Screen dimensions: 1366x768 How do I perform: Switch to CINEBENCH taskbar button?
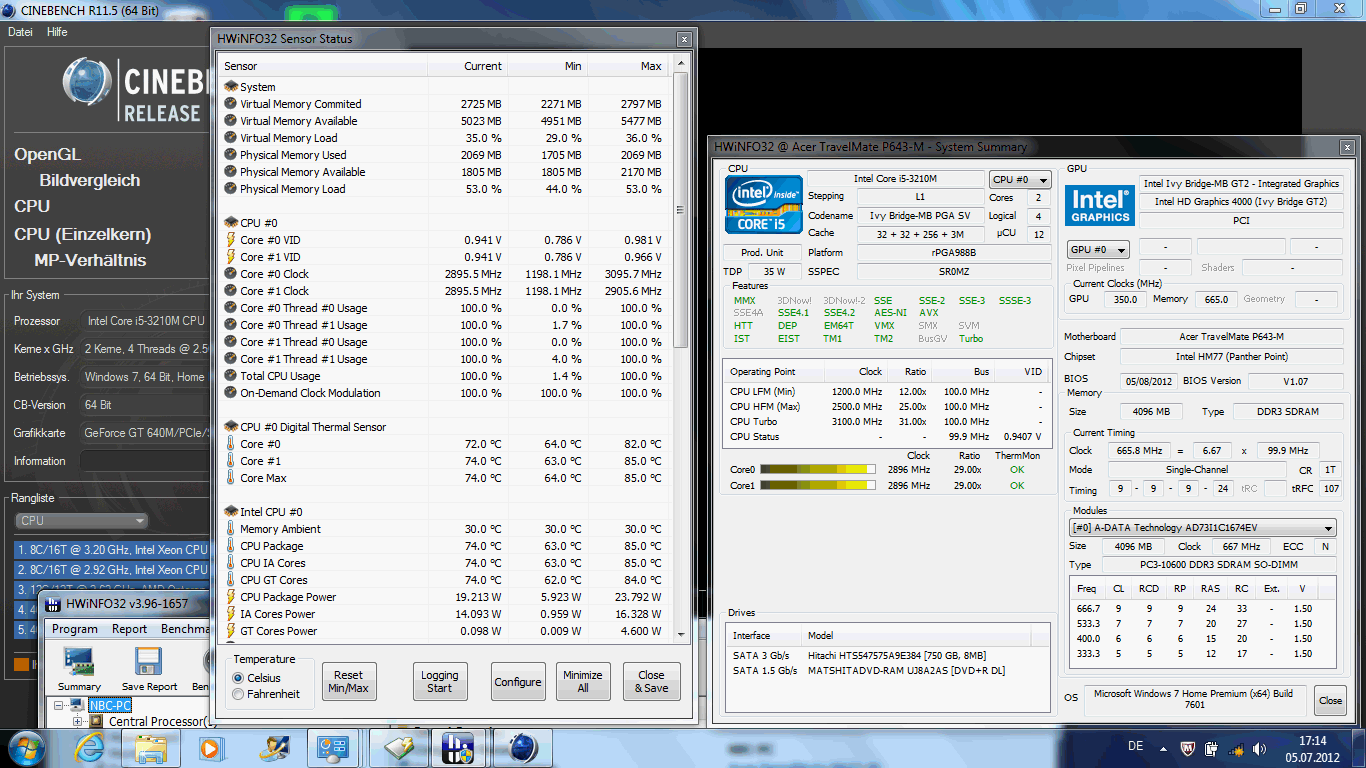[x=522, y=748]
